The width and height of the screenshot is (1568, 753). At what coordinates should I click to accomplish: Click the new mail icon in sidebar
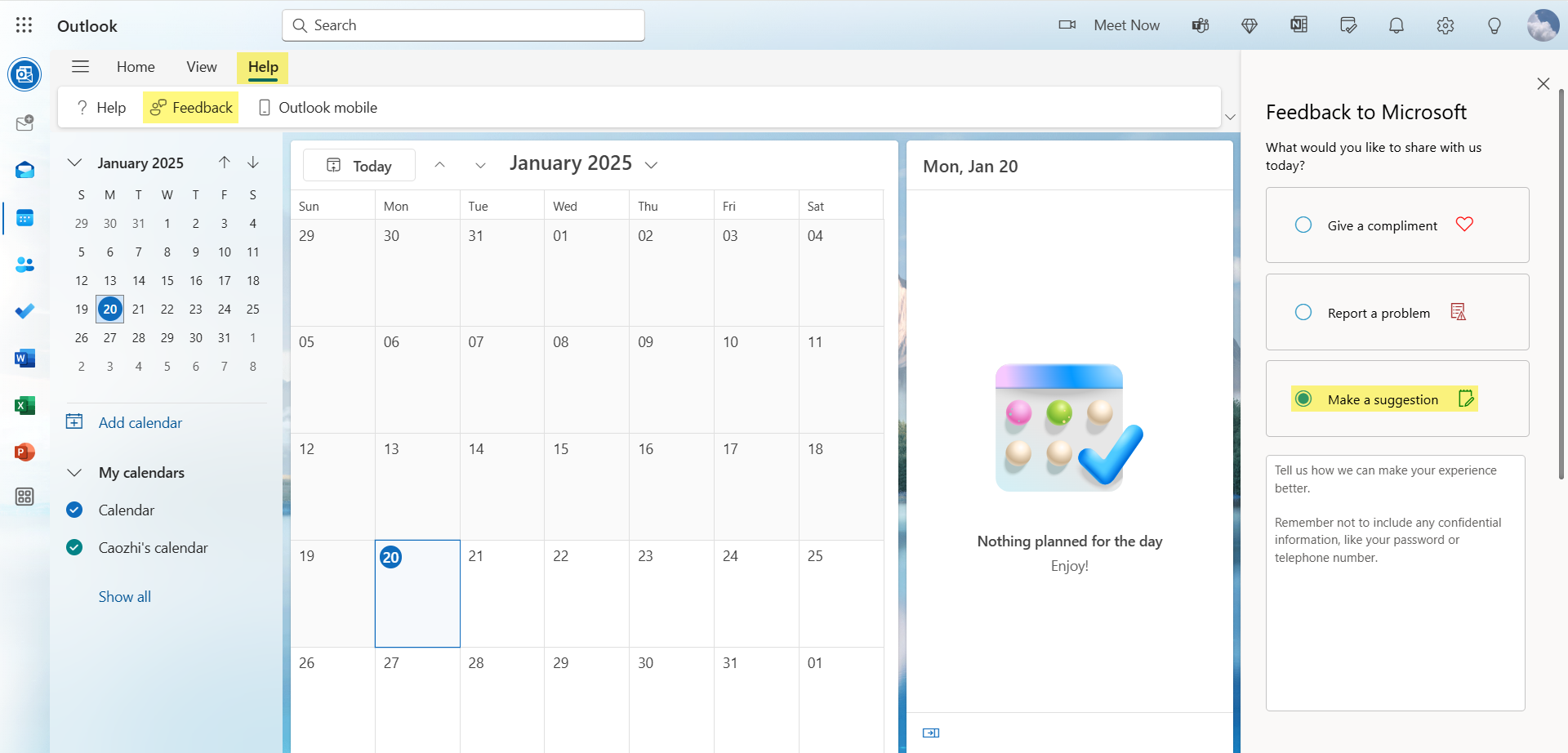point(24,123)
